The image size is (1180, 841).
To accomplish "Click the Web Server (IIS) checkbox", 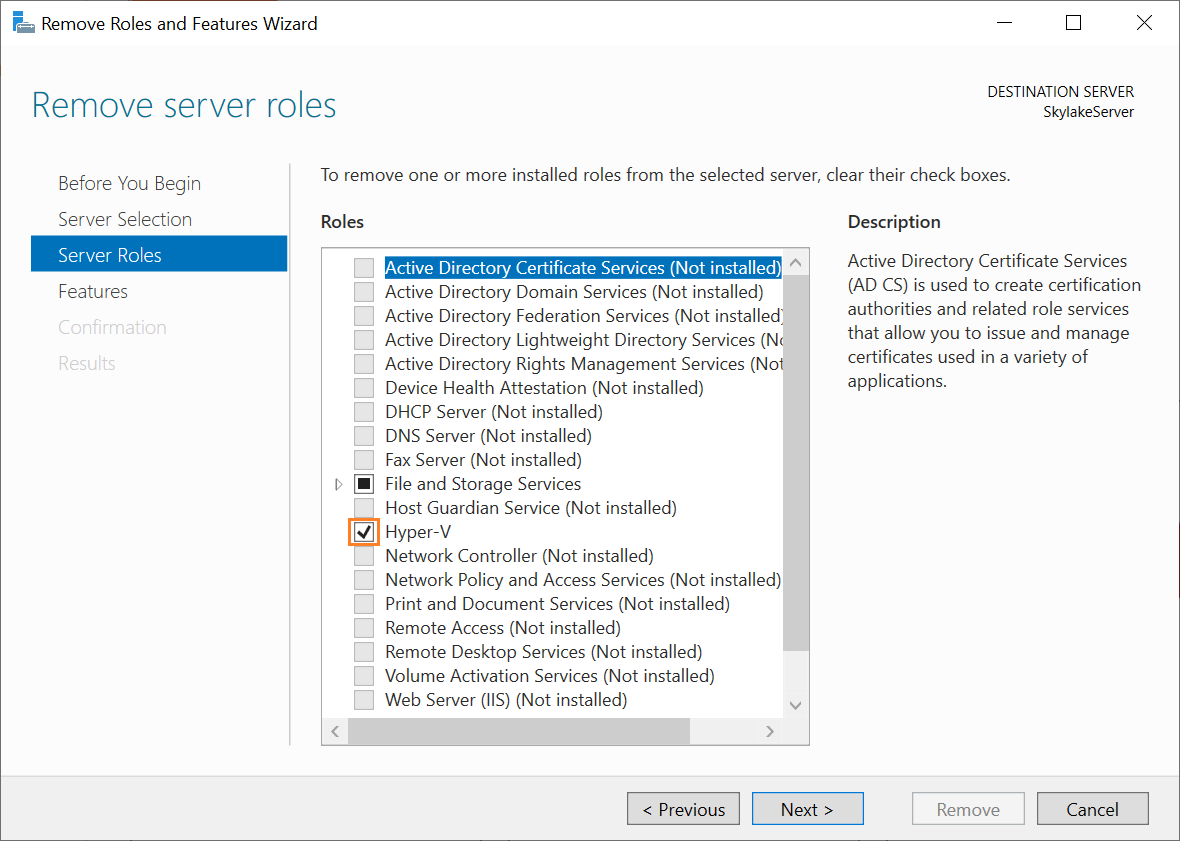I will click(364, 700).
